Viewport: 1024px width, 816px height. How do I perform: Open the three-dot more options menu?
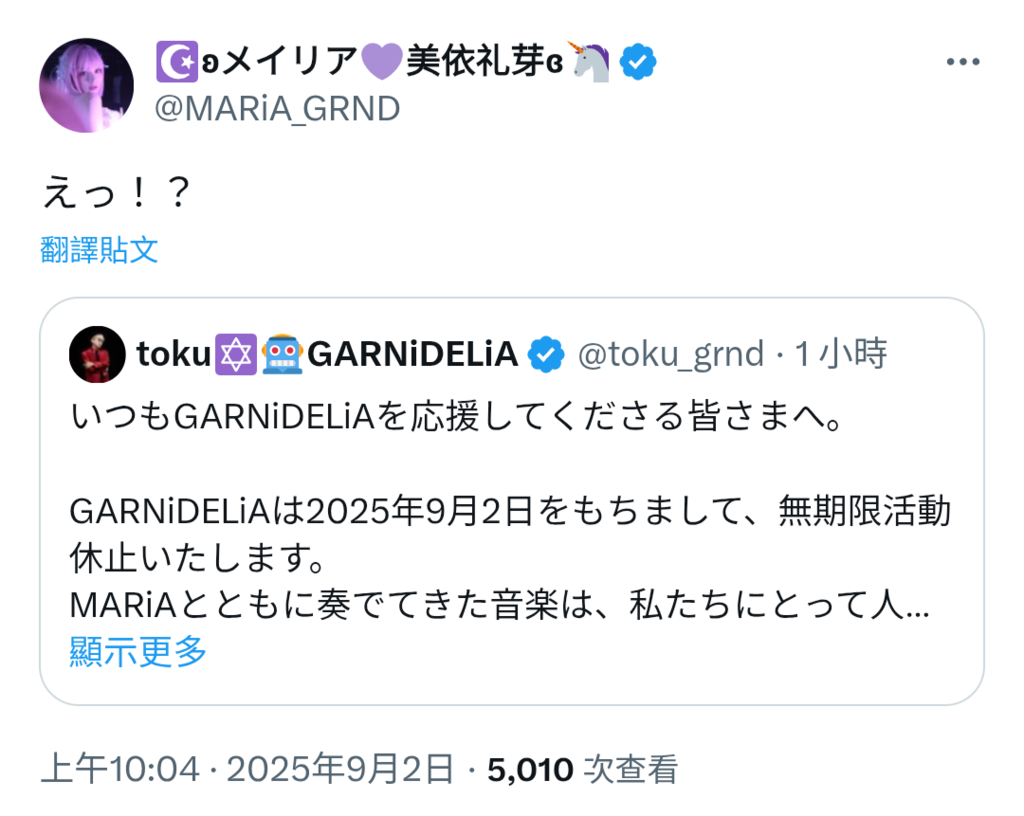point(962,62)
